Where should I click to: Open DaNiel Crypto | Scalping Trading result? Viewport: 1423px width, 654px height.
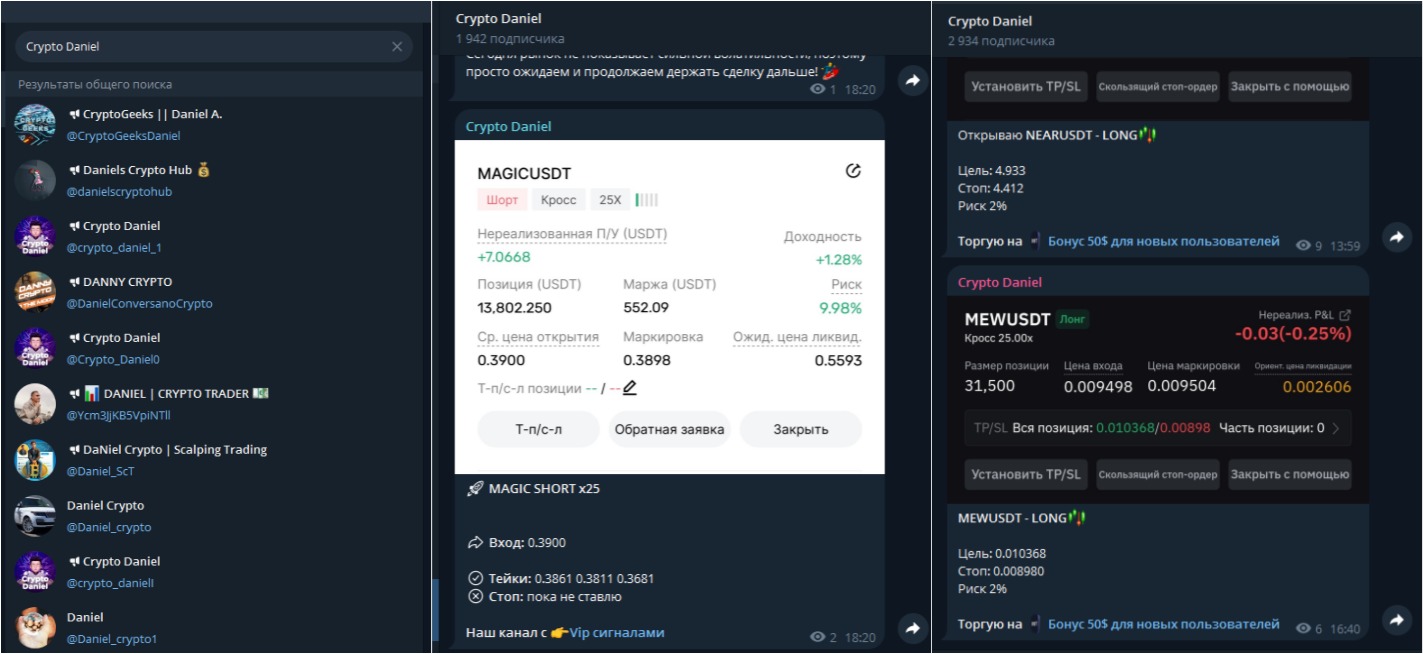[x=214, y=460]
